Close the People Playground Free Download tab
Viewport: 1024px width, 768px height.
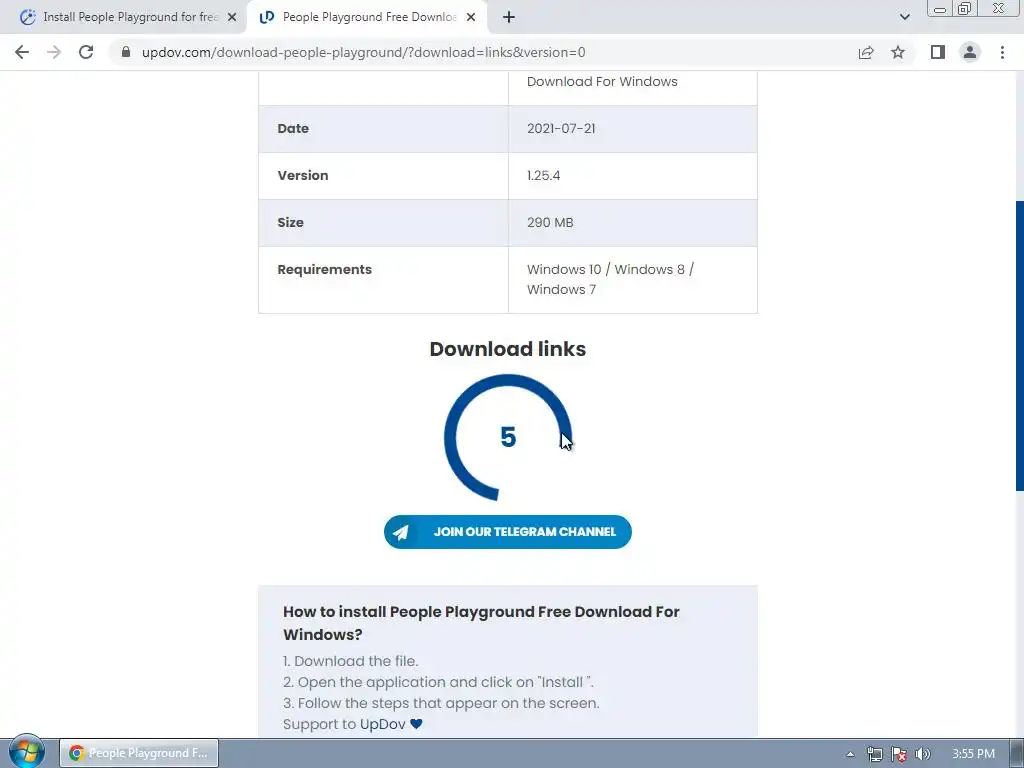coord(471,18)
